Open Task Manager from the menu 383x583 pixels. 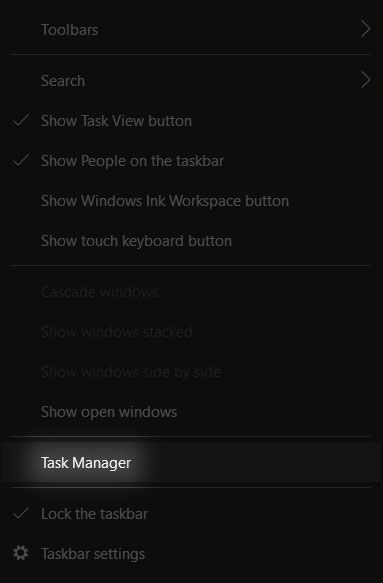(192, 463)
